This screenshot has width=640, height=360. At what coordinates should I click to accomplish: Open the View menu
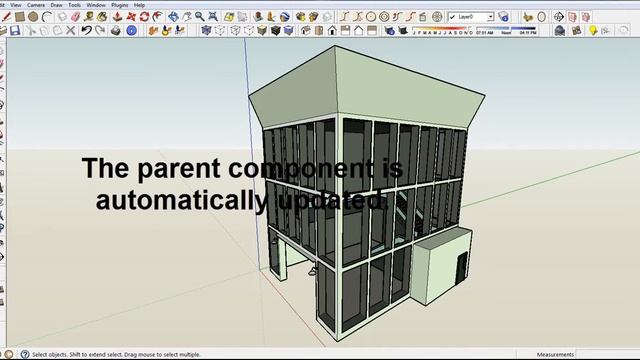coord(16,5)
